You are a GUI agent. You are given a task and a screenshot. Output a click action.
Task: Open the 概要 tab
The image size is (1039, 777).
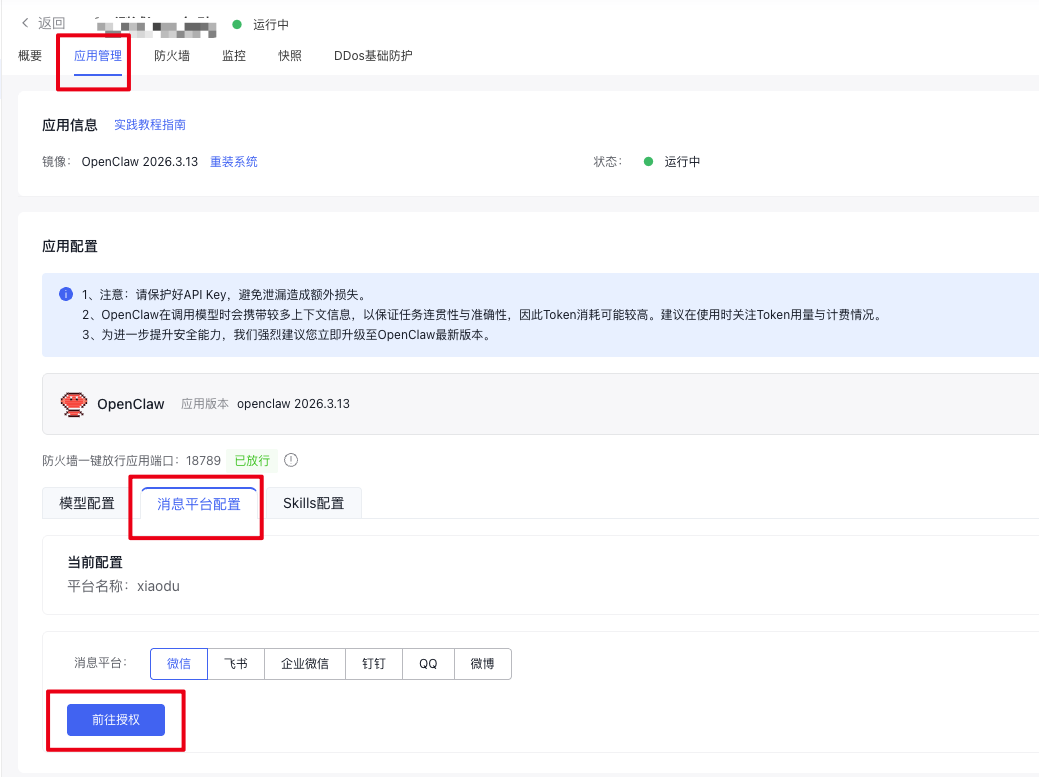click(x=30, y=56)
